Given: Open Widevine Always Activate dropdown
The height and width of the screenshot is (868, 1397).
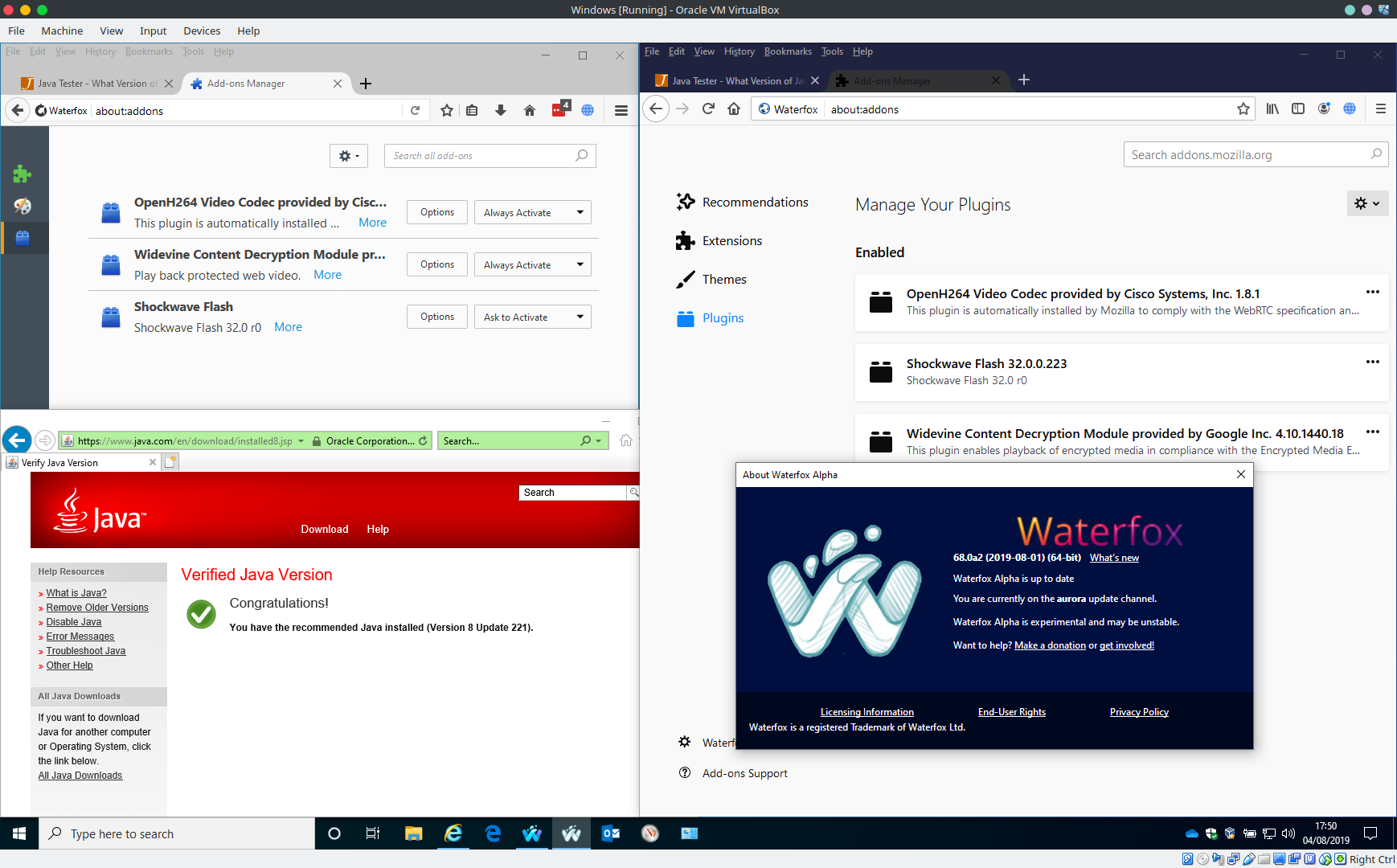Looking at the screenshot, I should pyautogui.click(x=533, y=264).
